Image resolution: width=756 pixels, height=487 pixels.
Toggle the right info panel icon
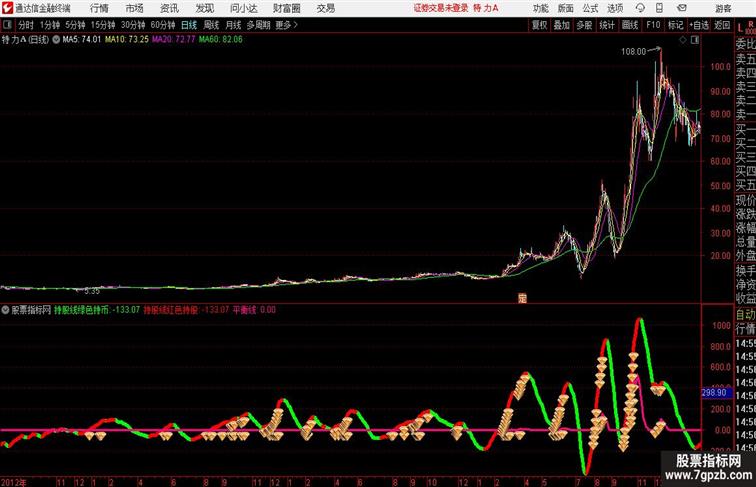click(695, 40)
